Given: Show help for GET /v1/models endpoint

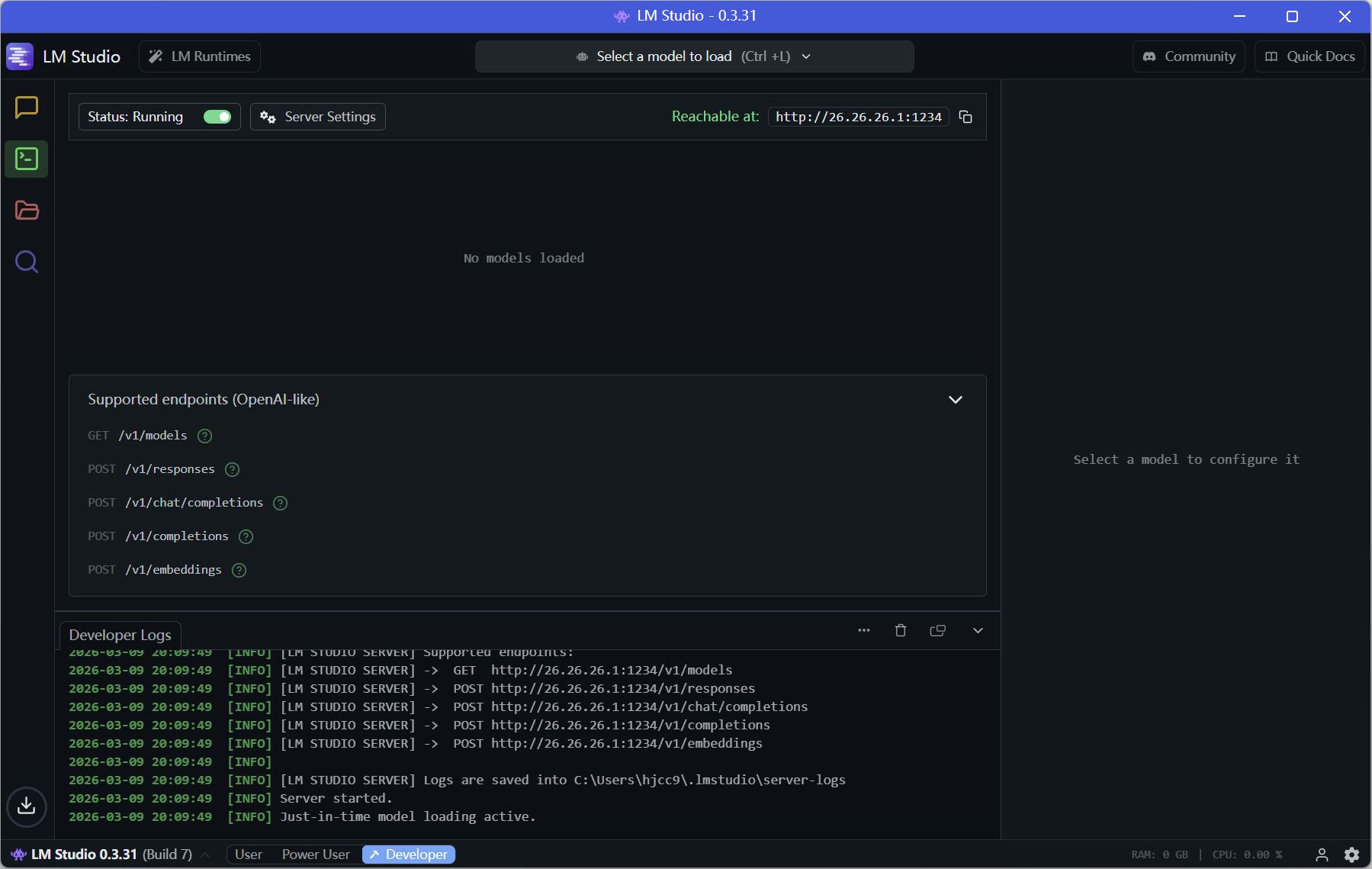Looking at the screenshot, I should pyautogui.click(x=204, y=436).
